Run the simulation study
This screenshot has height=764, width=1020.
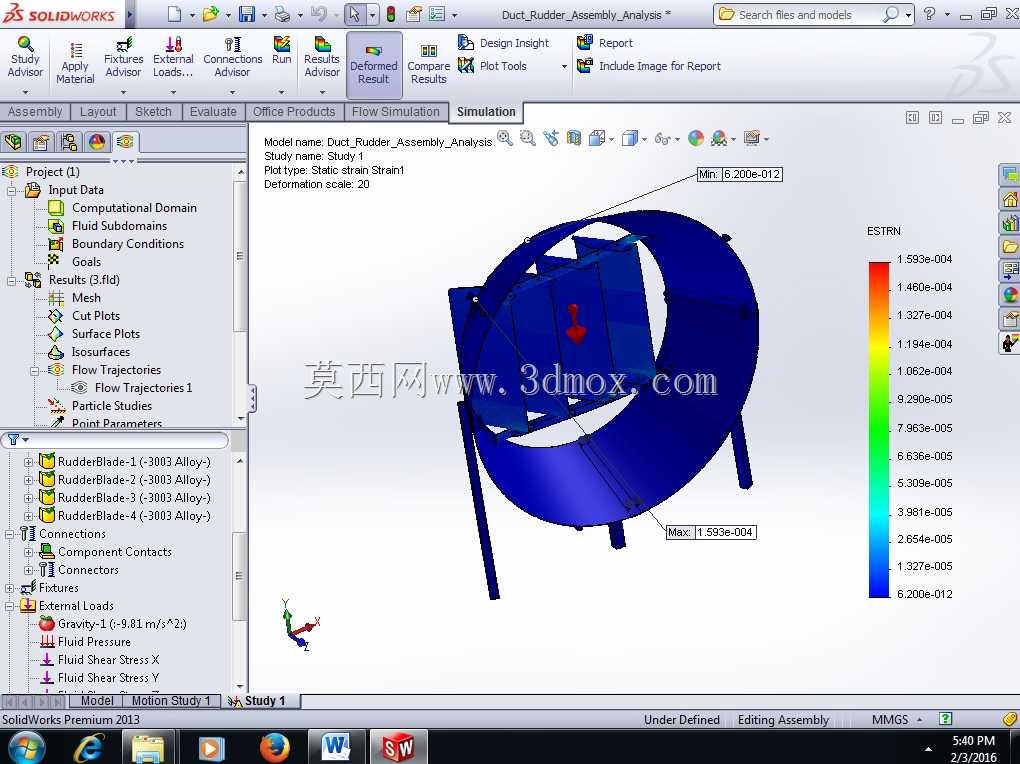click(x=282, y=51)
